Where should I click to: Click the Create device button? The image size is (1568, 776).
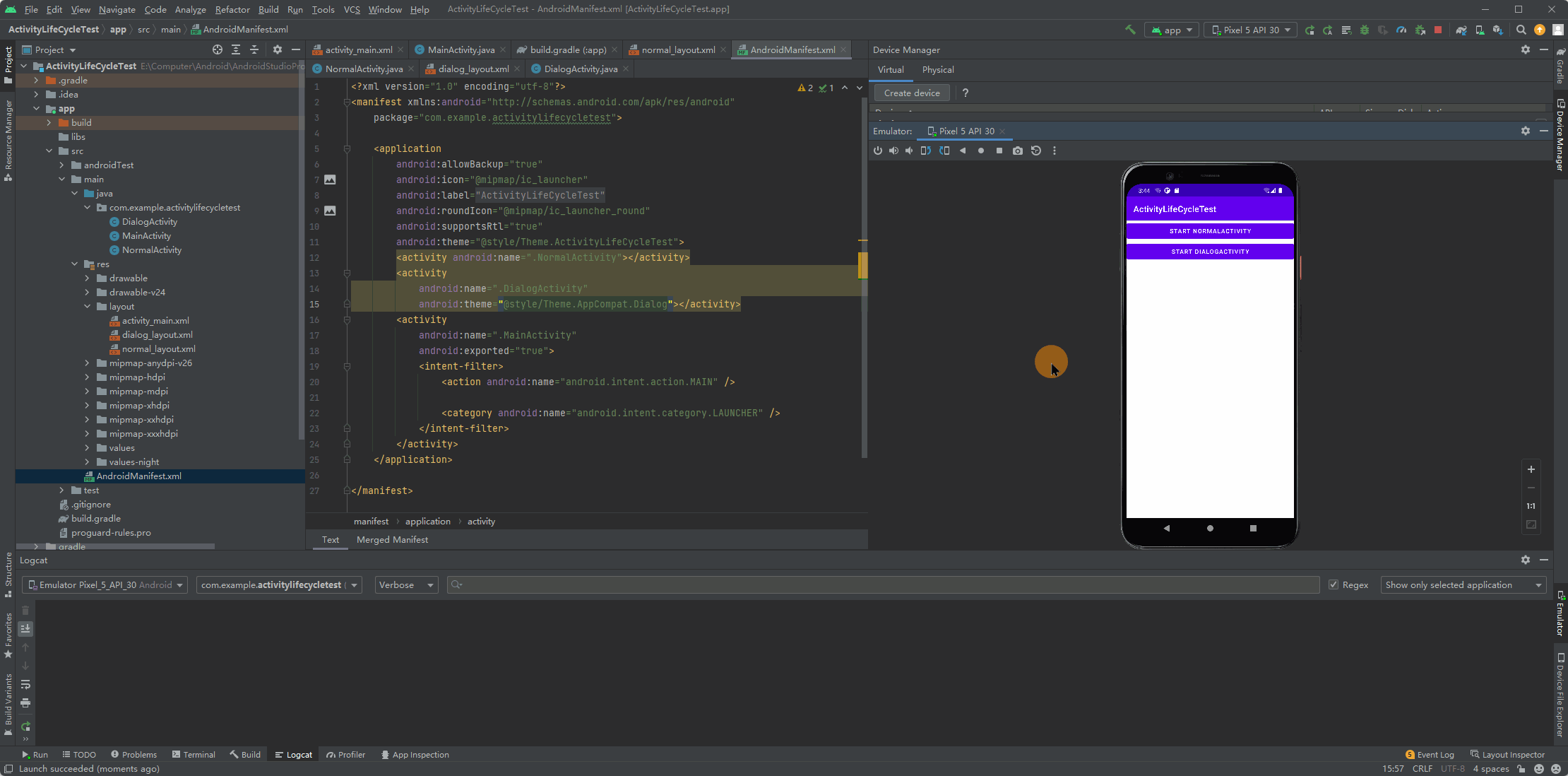(911, 93)
